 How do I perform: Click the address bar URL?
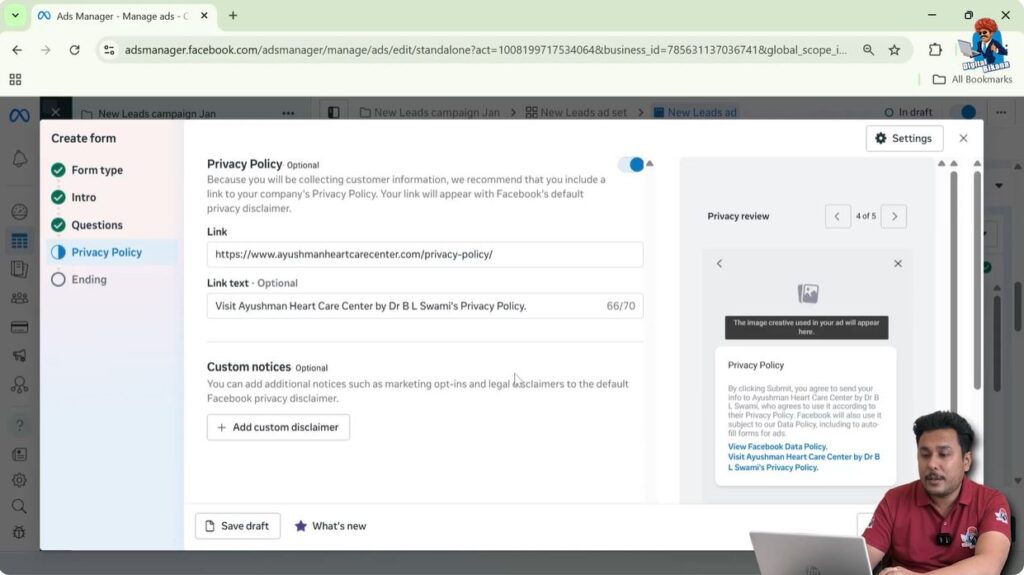pos(485,50)
